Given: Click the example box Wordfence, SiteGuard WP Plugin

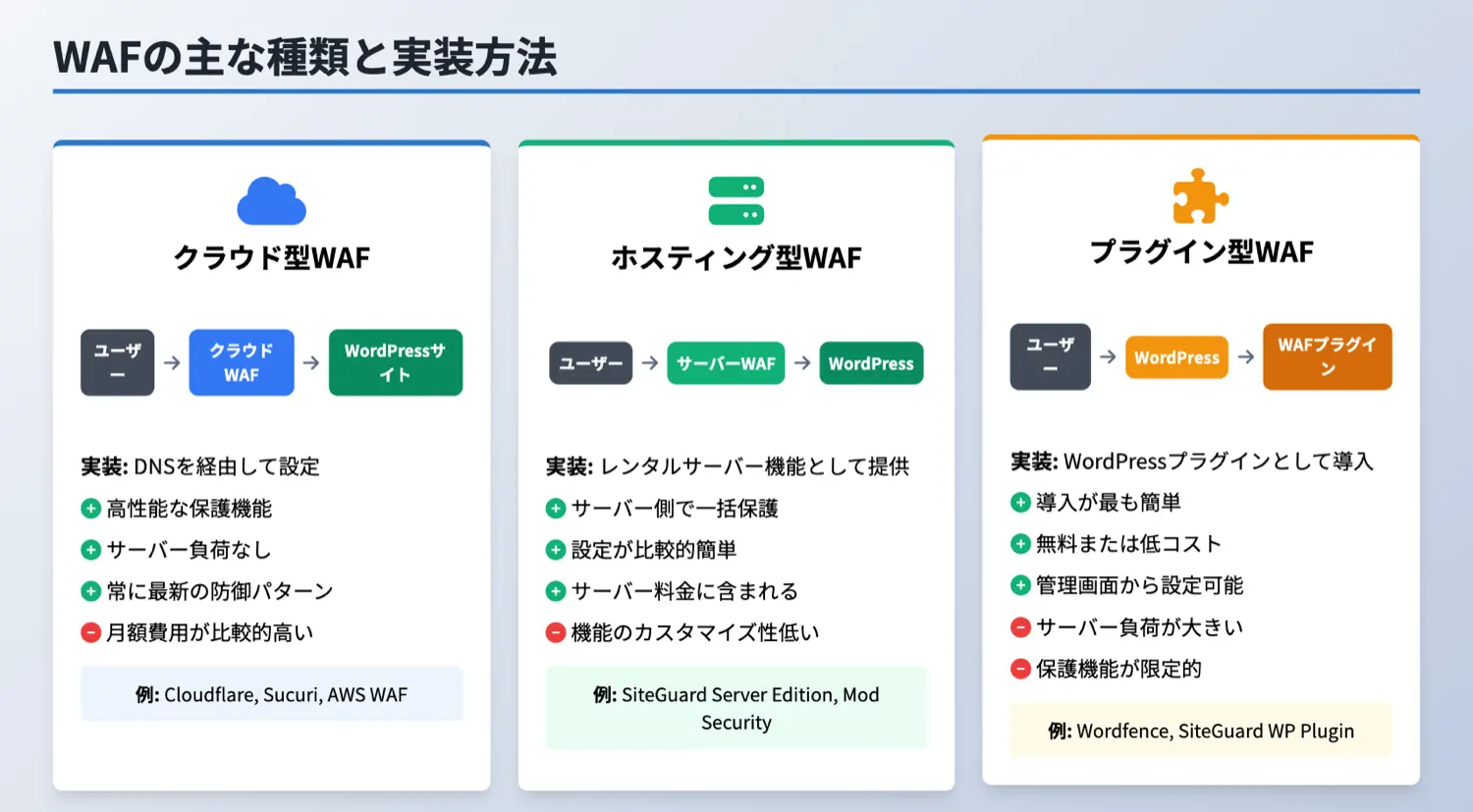Looking at the screenshot, I should tap(1201, 731).
